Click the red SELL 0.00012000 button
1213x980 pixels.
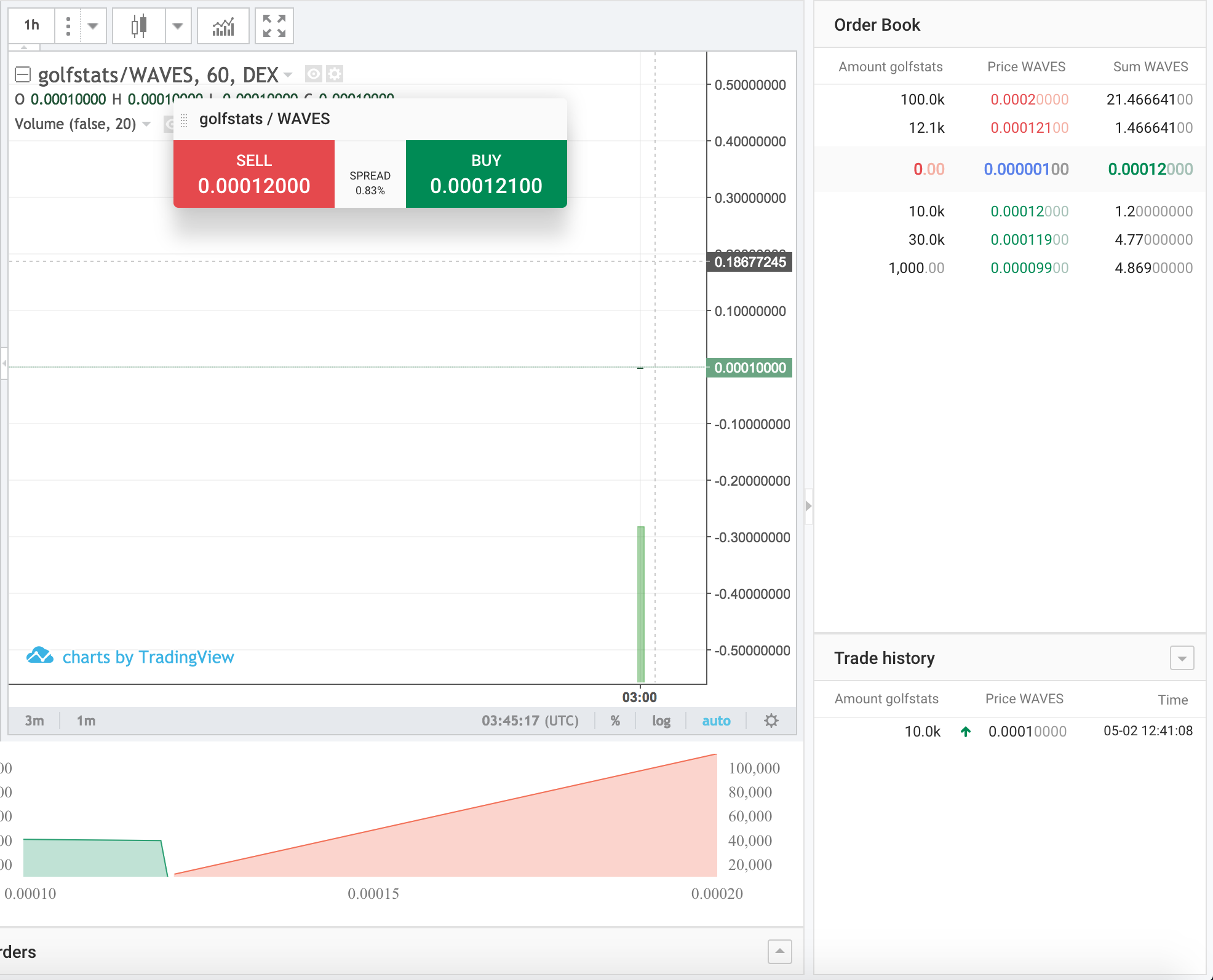(254, 174)
